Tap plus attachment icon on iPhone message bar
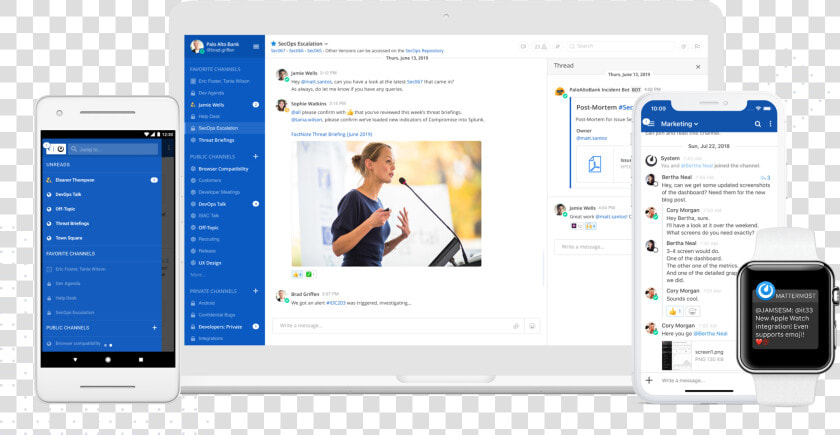 pos(649,380)
